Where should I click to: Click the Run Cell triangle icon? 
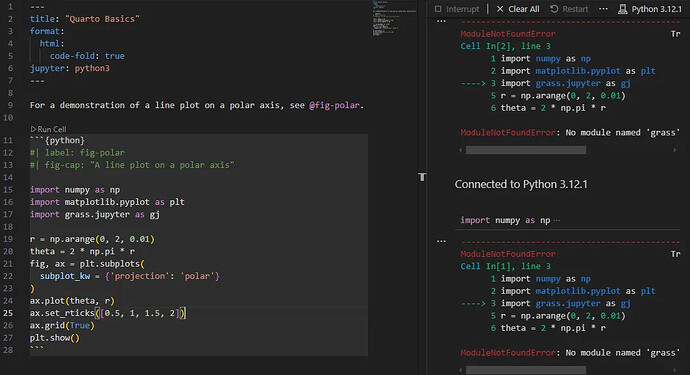tap(33, 129)
